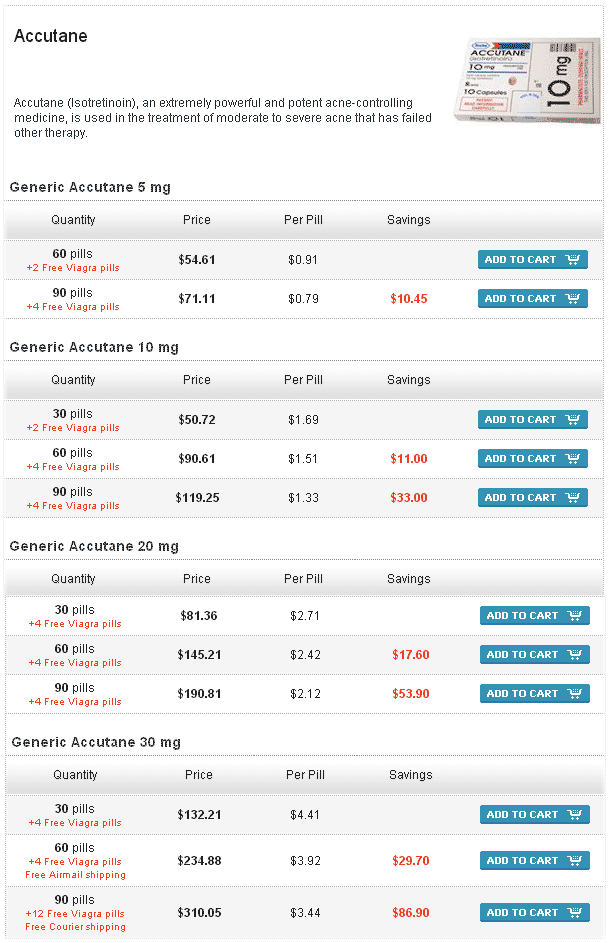Screen dimensions: 609x943
Task: Click Free Courier shipping text
Action: tap(76, 927)
